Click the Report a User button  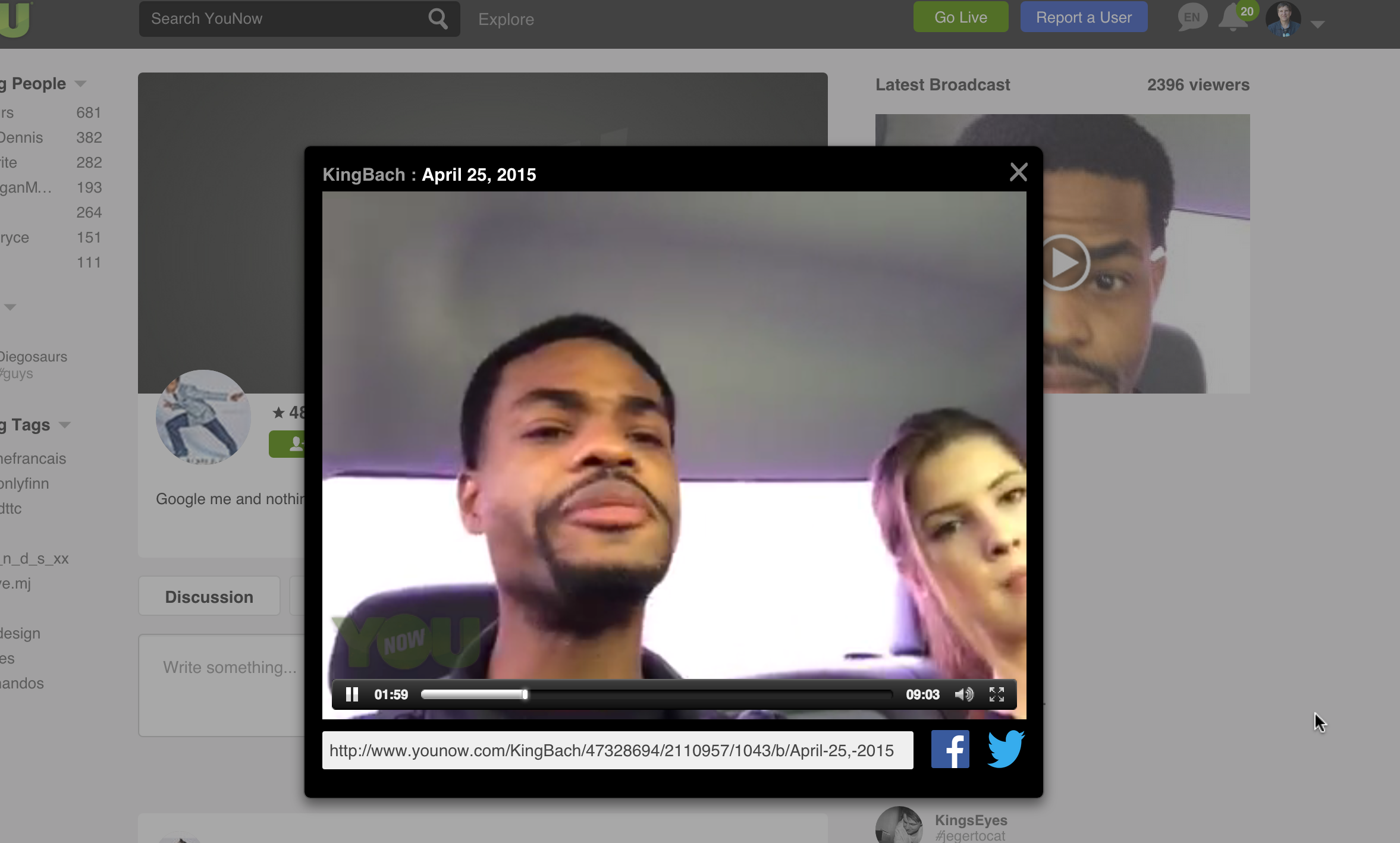[x=1084, y=17]
